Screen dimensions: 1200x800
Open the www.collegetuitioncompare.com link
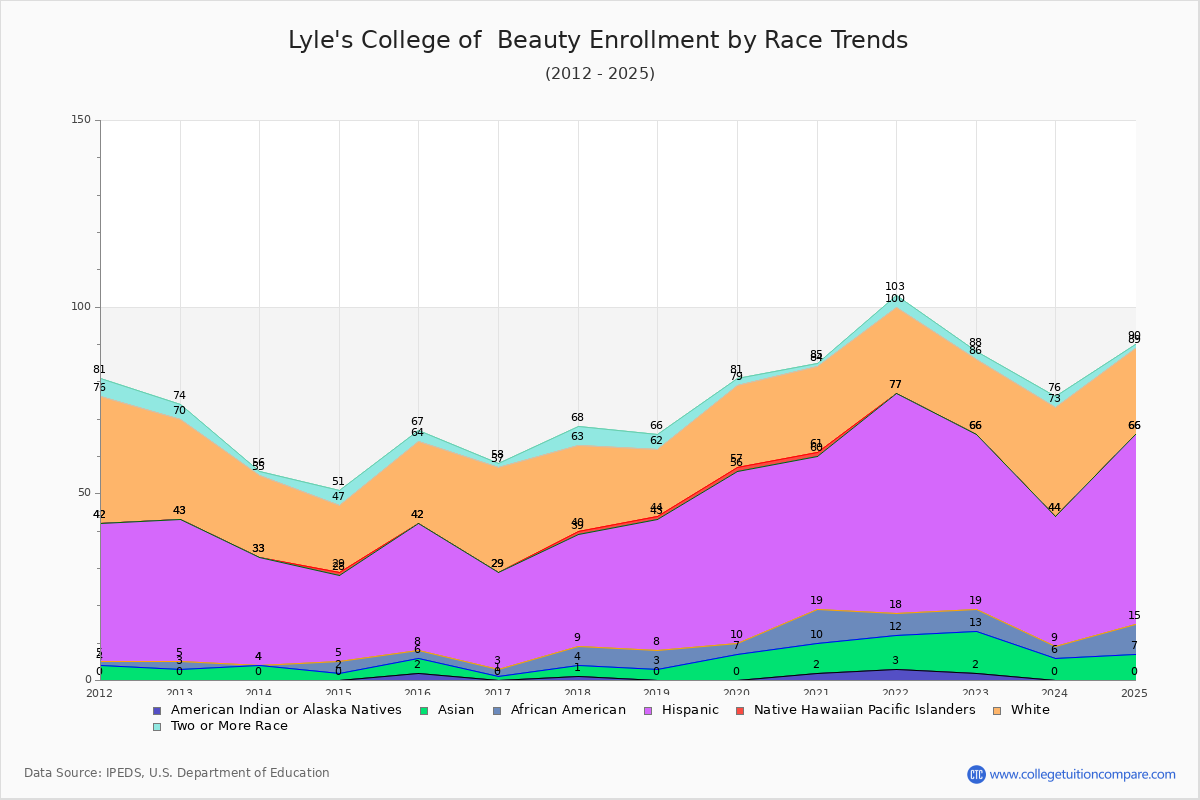point(1083,774)
